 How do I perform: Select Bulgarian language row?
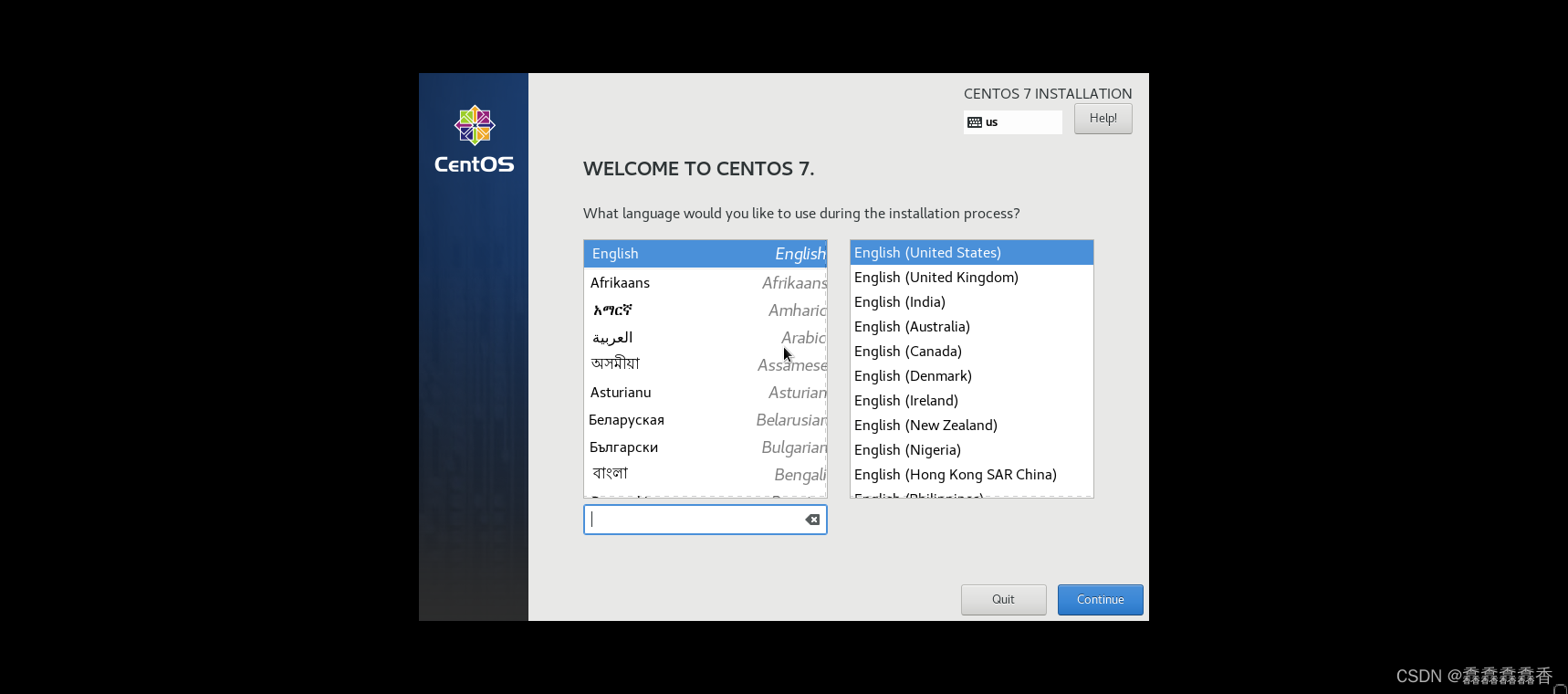705,447
